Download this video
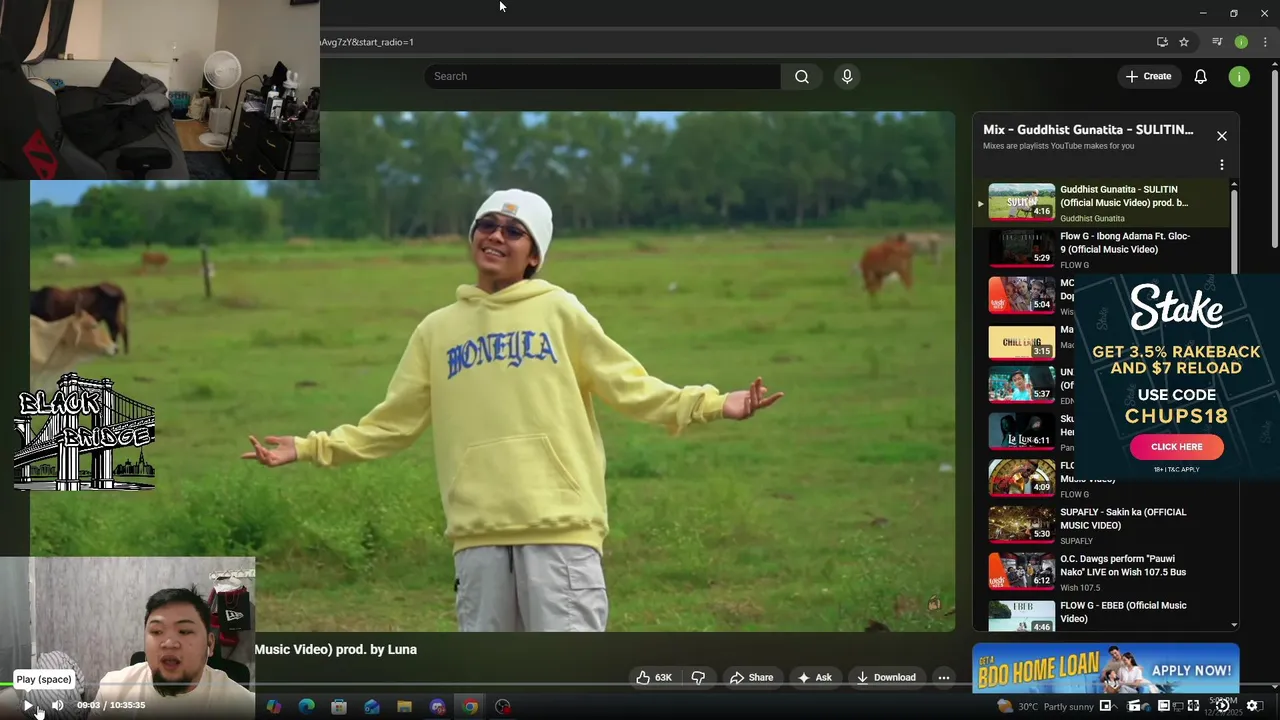 [886, 677]
